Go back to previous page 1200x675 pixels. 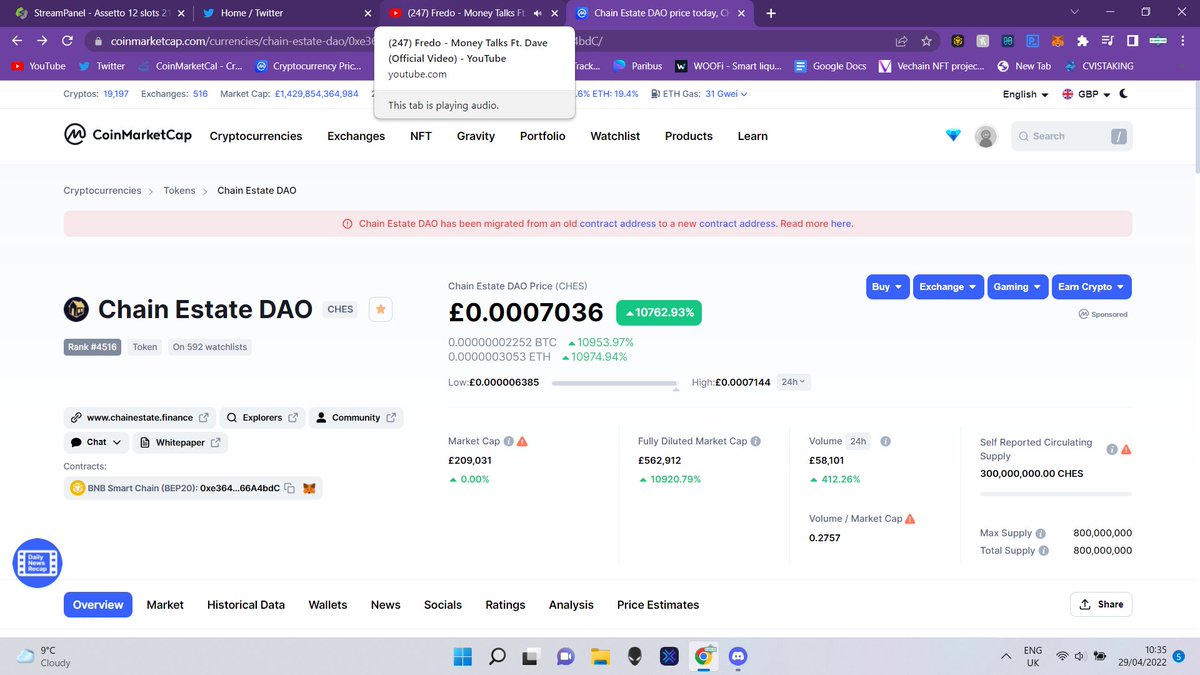click(17, 41)
